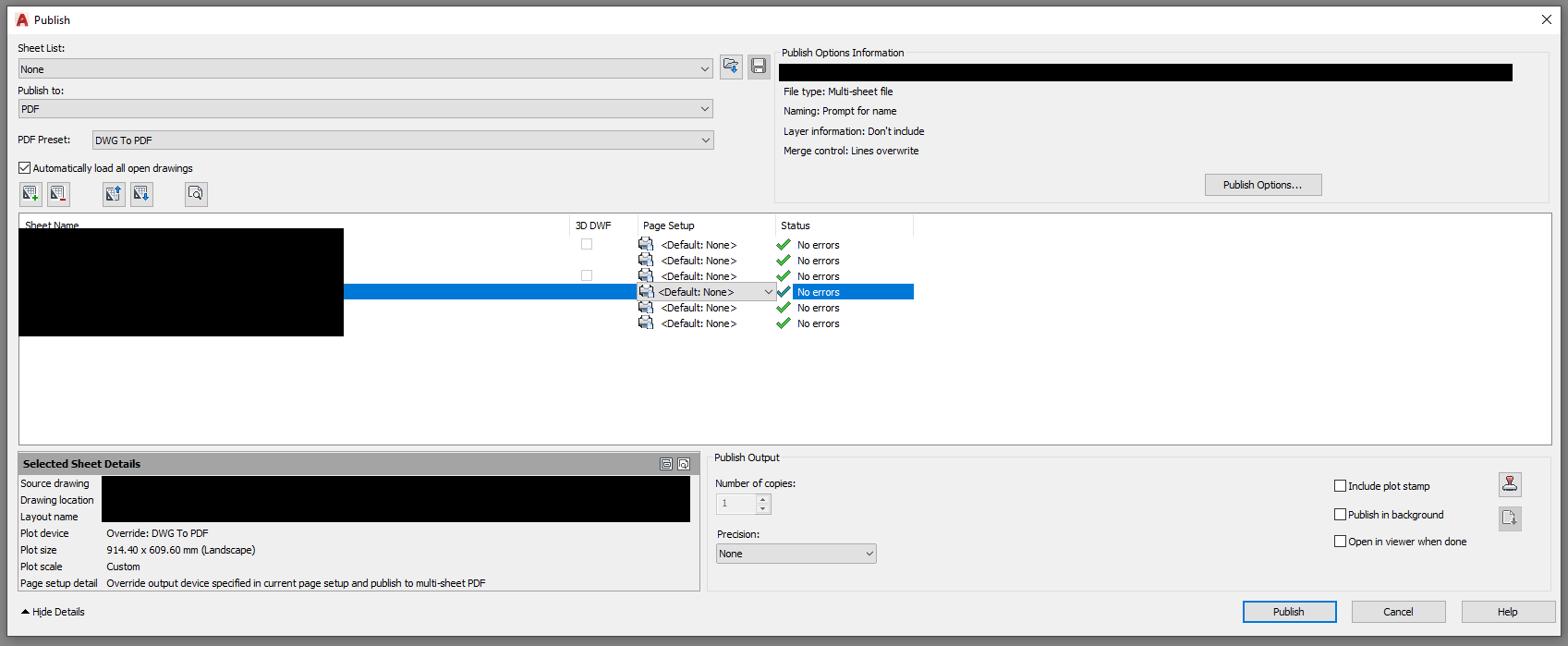Click green check mark in highlighted row
Image resolution: width=1568 pixels, height=646 pixels.
(784, 292)
